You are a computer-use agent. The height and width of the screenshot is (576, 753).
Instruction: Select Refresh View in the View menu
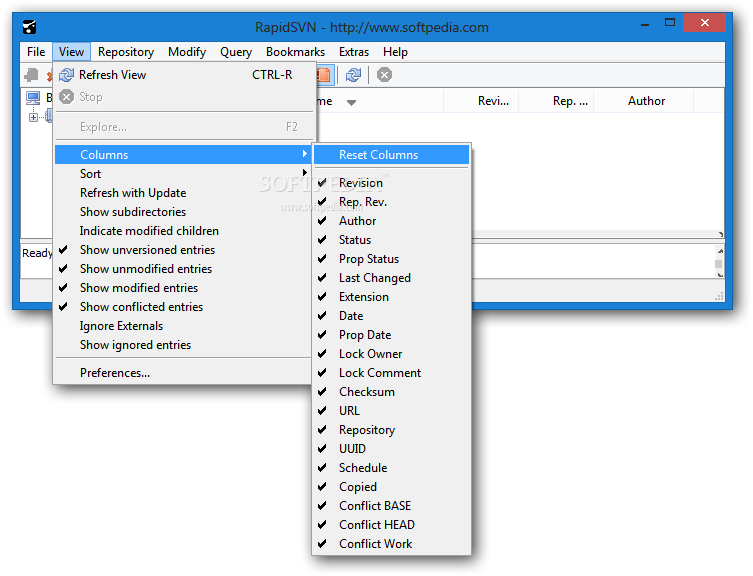pyautogui.click(x=184, y=75)
